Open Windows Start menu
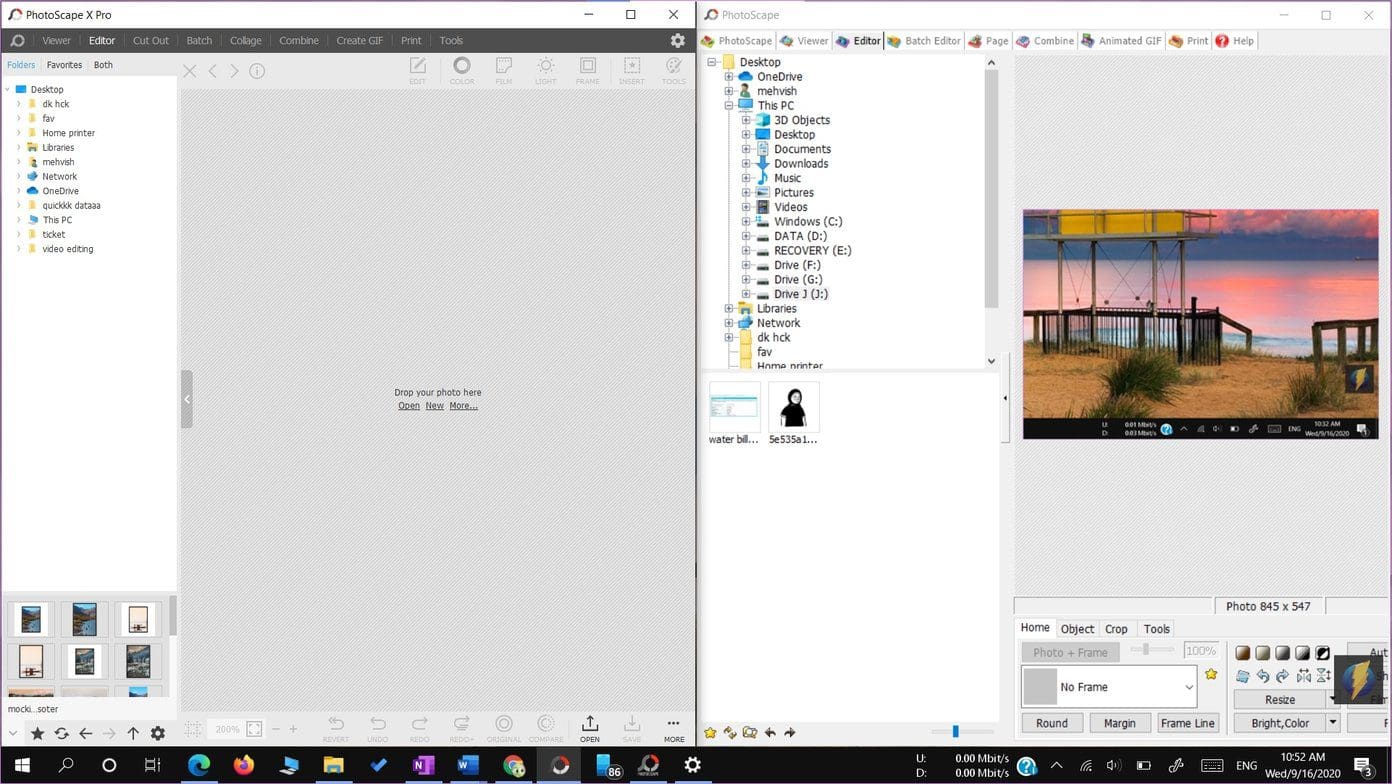The height and width of the screenshot is (784, 1392). (x=21, y=766)
